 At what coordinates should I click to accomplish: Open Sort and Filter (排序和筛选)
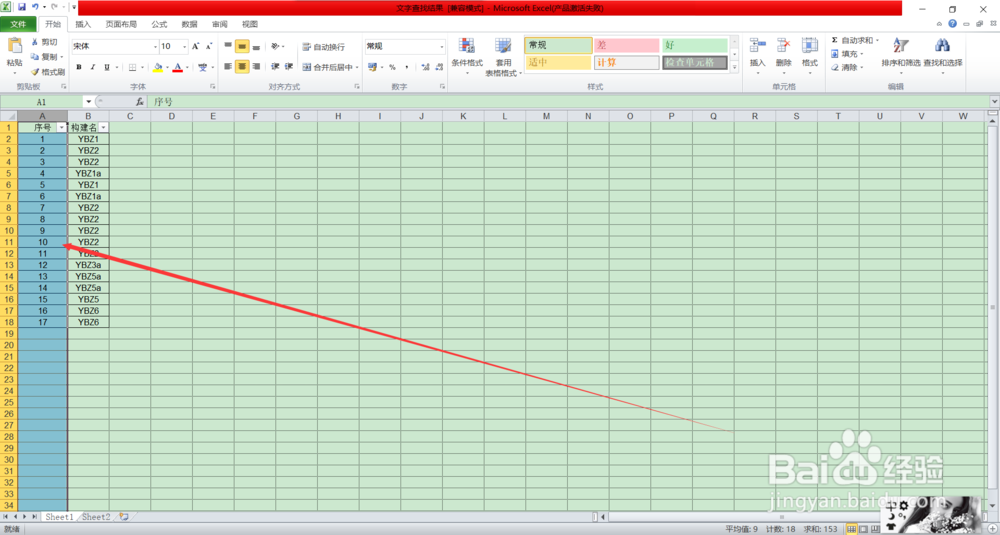click(x=901, y=54)
